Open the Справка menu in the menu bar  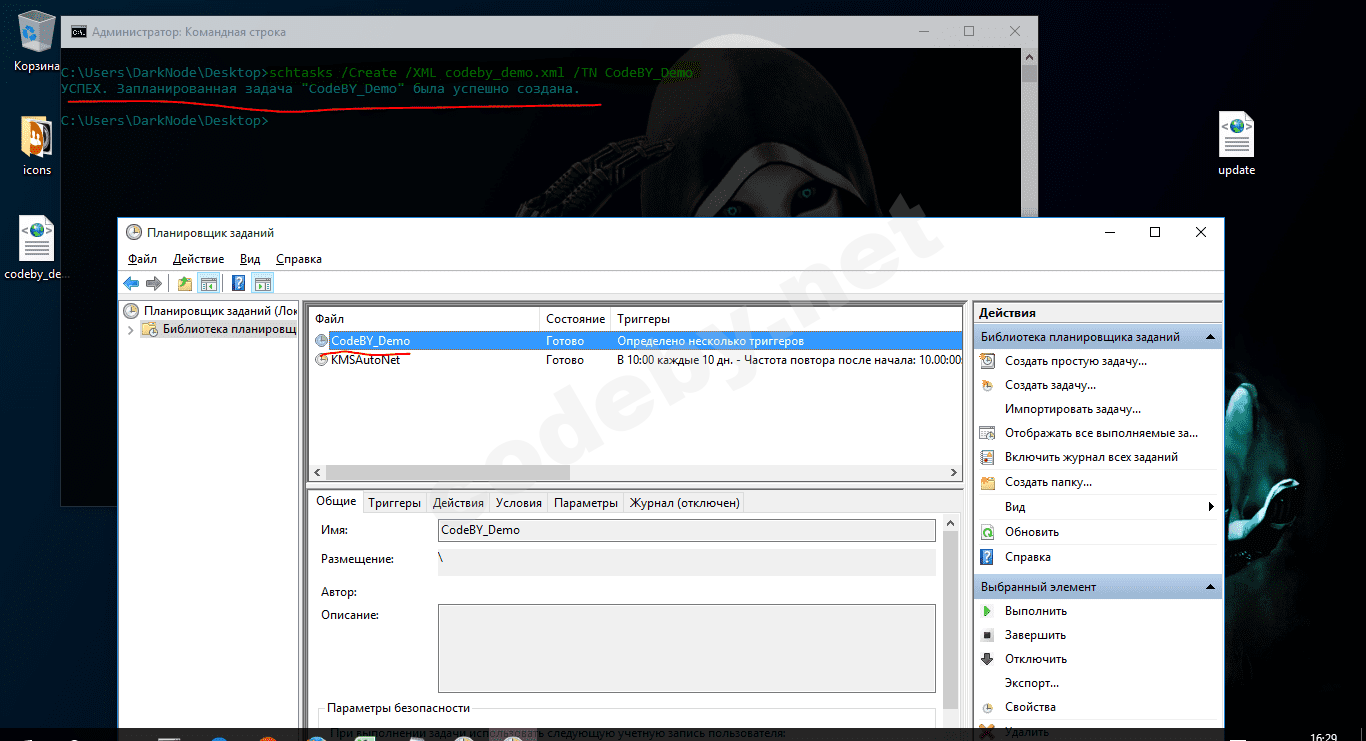[299, 259]
